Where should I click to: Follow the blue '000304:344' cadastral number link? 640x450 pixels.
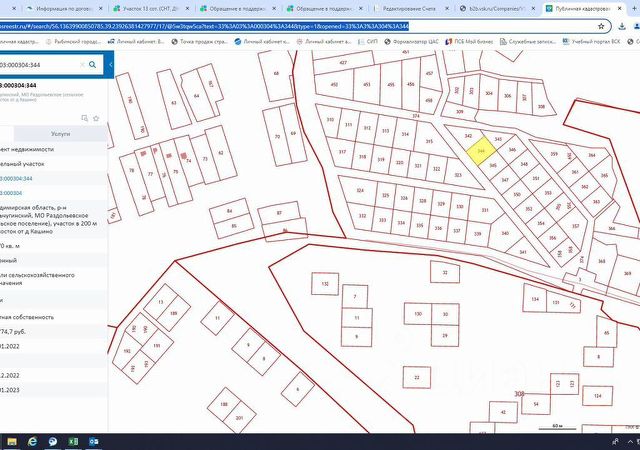click(x=16, y=178)
